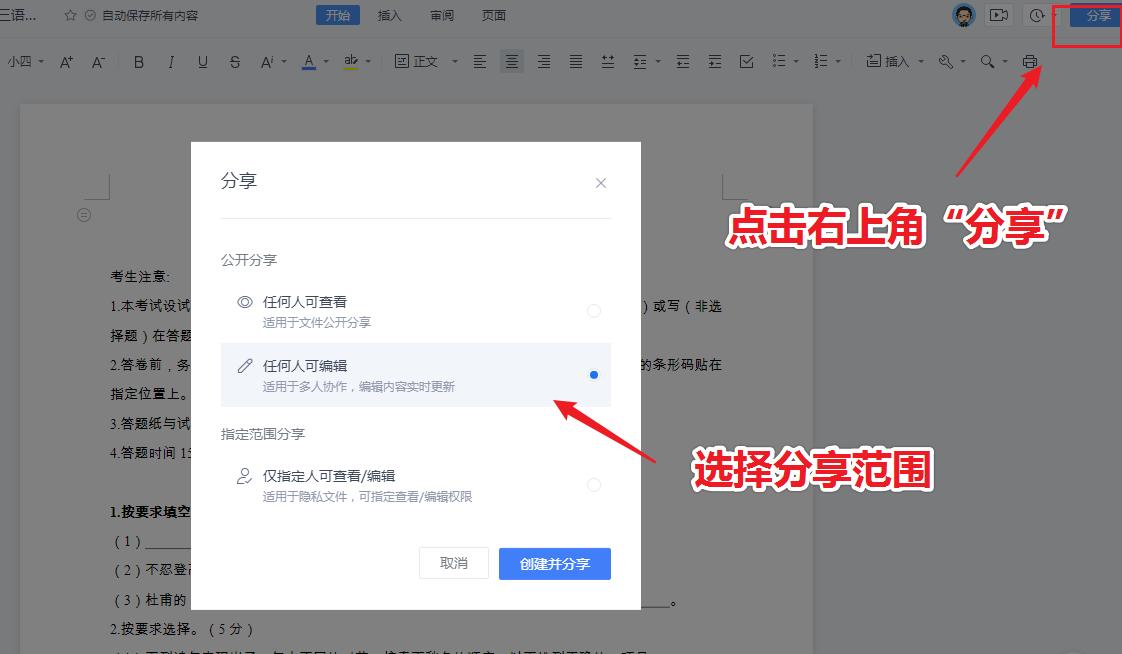This screenshot has height=654, width=1122.
Task: Click the 创建并分享 button
Action: pos(554,563)
